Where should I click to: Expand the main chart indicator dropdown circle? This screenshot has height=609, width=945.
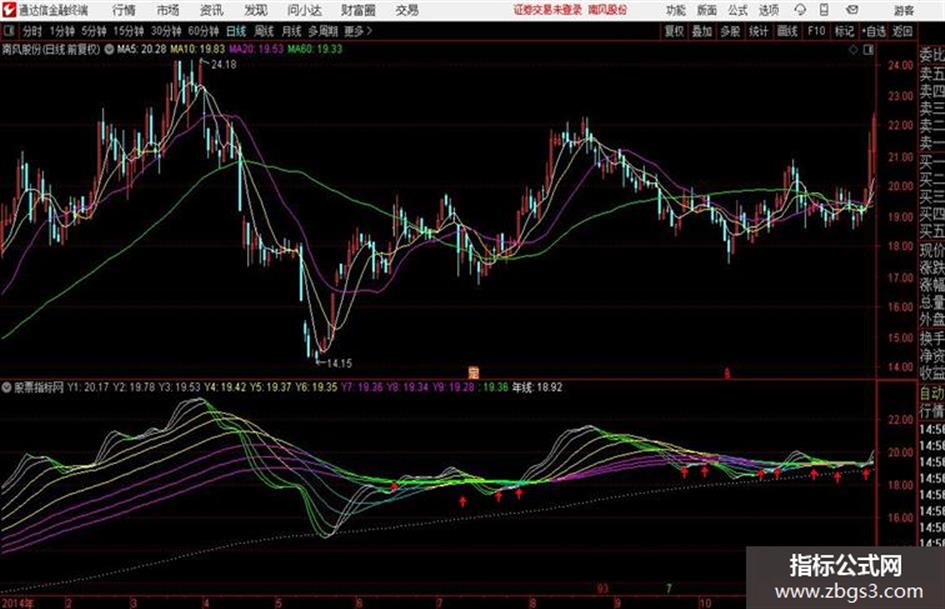click(x=109, y=49)
